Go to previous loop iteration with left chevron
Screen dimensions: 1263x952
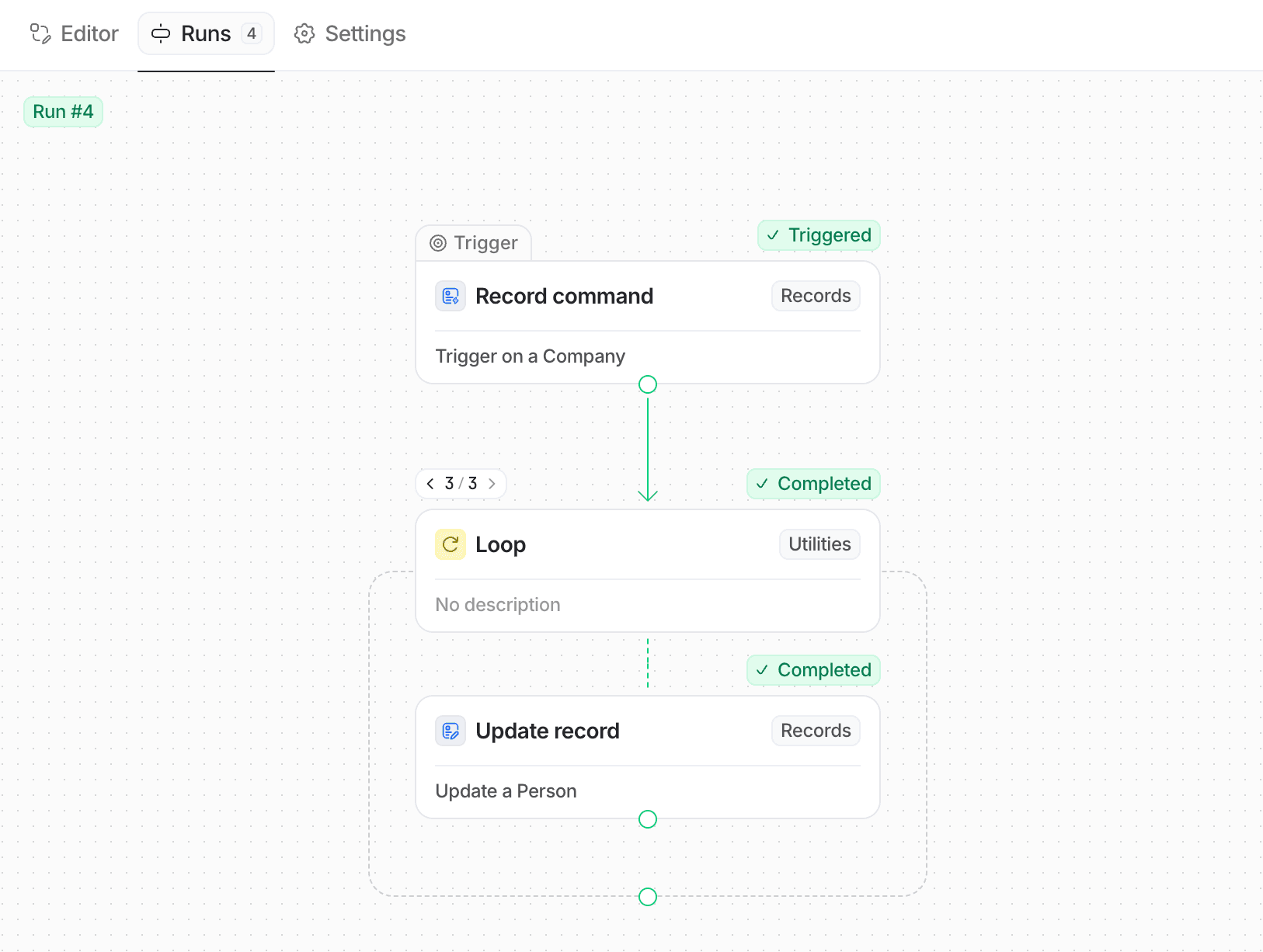pyautogui.click(x=431, y=483)
